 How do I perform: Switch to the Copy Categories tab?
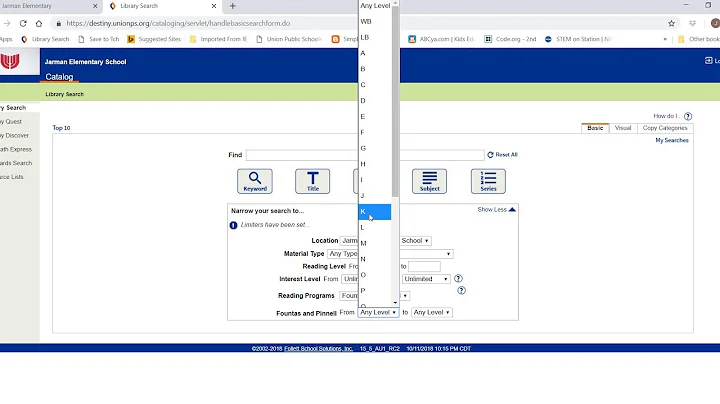[665, 128]
